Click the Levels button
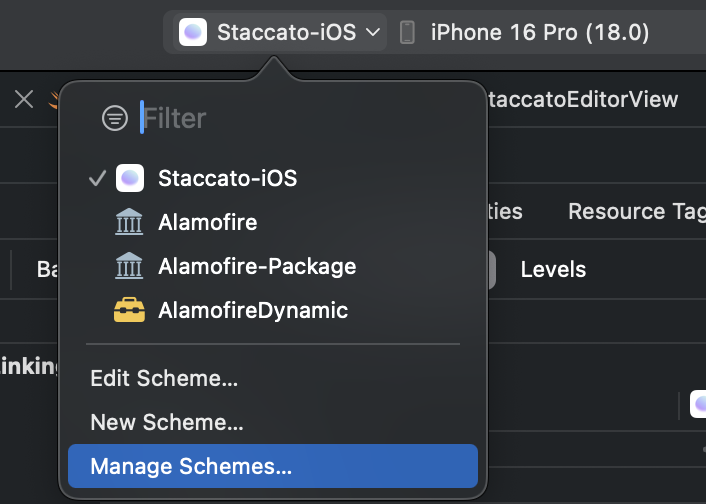706x504 pixels. pyautogui.click(x=553, y=269)
